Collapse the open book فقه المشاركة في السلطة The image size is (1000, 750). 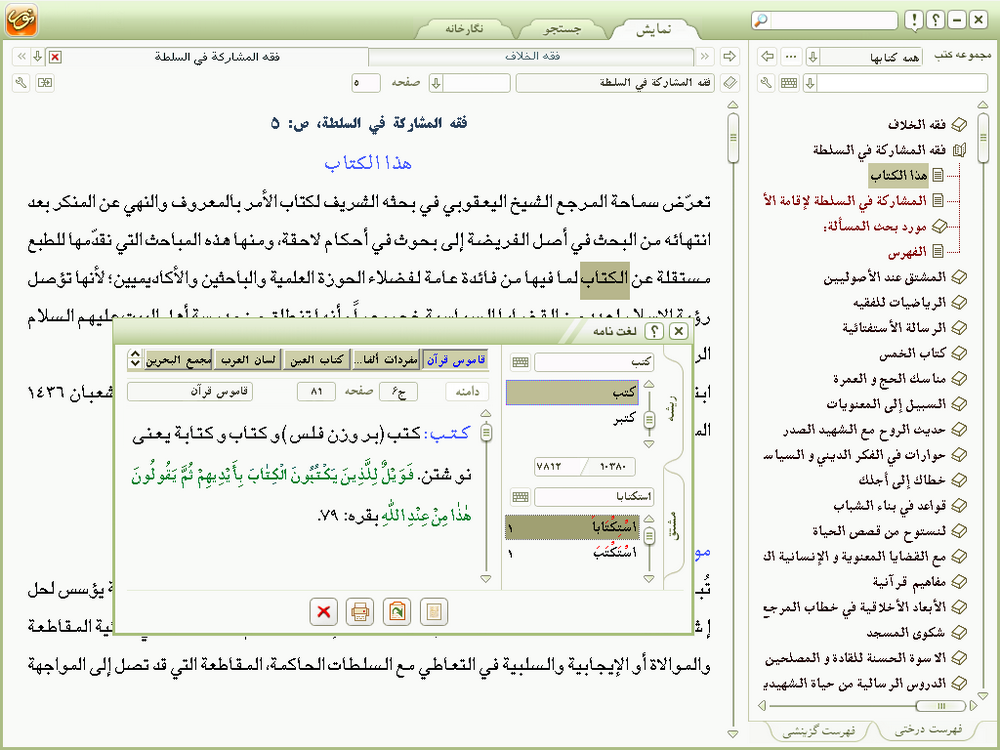pyautogui.click(x=959, y=150)
